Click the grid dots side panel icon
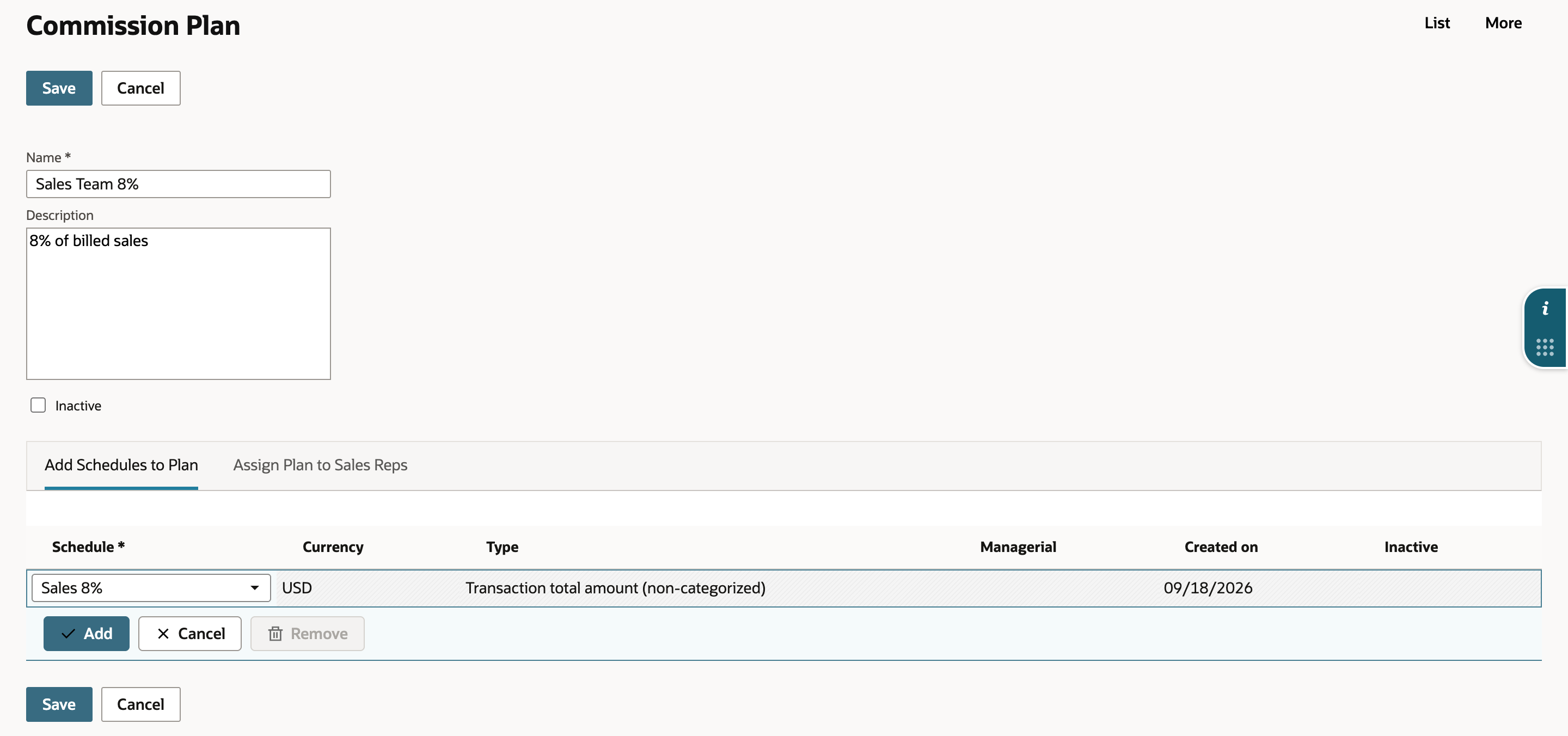 (x=1545, y=347)
